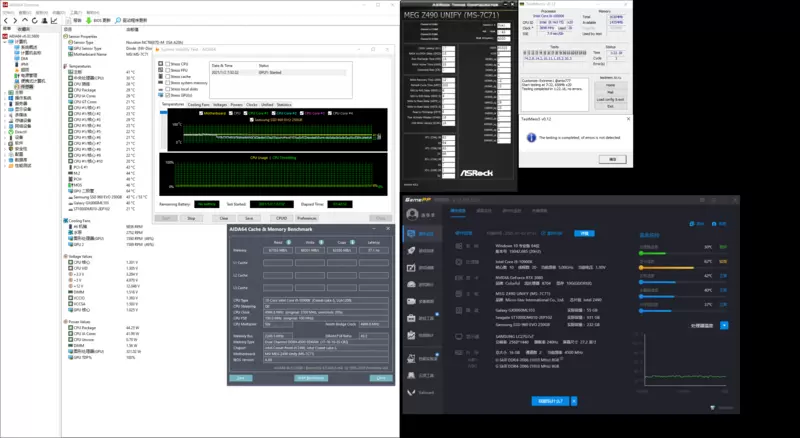Screen dimensions: 800x438
Task: Enable the Stress local disks checkbox
Action: 167,89
